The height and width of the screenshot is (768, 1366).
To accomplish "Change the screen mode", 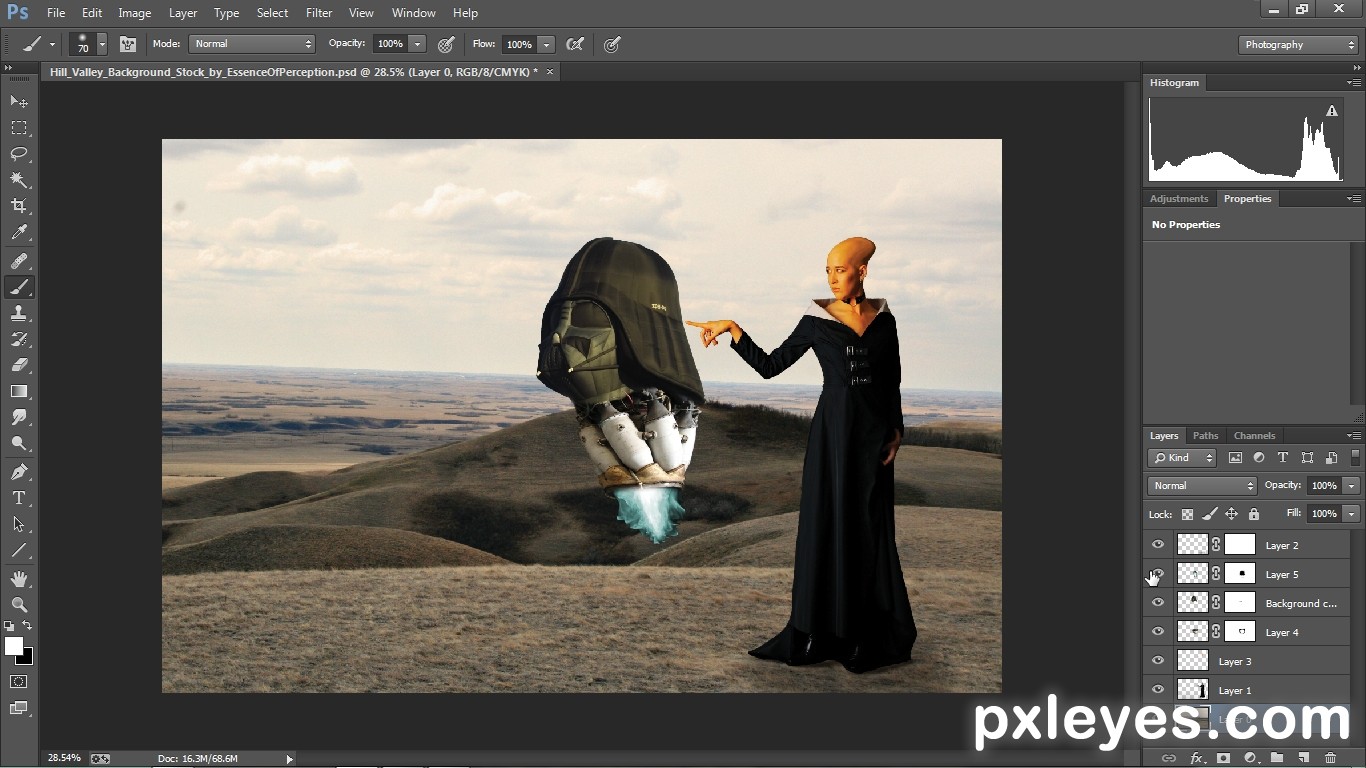I will click(19, 708).
